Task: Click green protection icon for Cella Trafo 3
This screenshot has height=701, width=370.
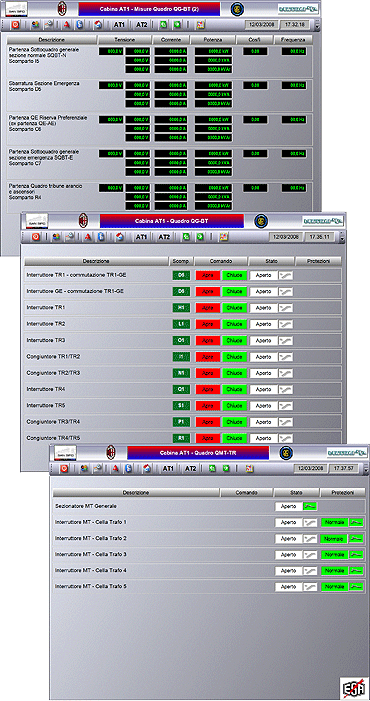Action: click(x=356, y=554)
